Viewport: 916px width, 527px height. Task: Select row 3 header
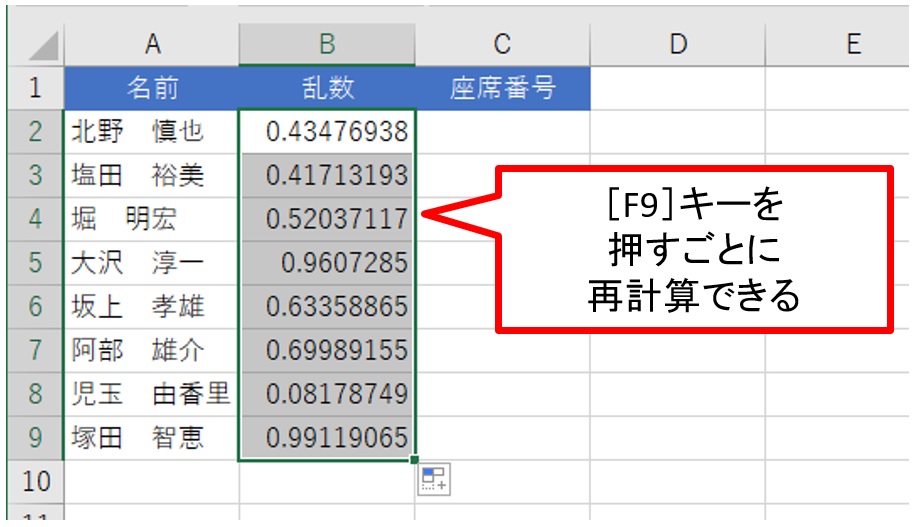[35, 175]
